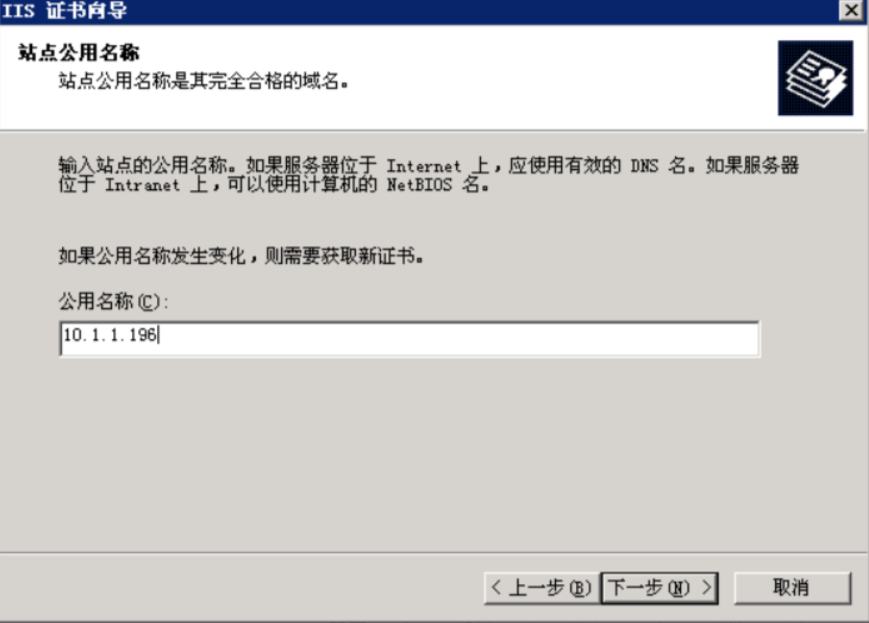Click the right chevron on 下一步 button

pos(706,587)
